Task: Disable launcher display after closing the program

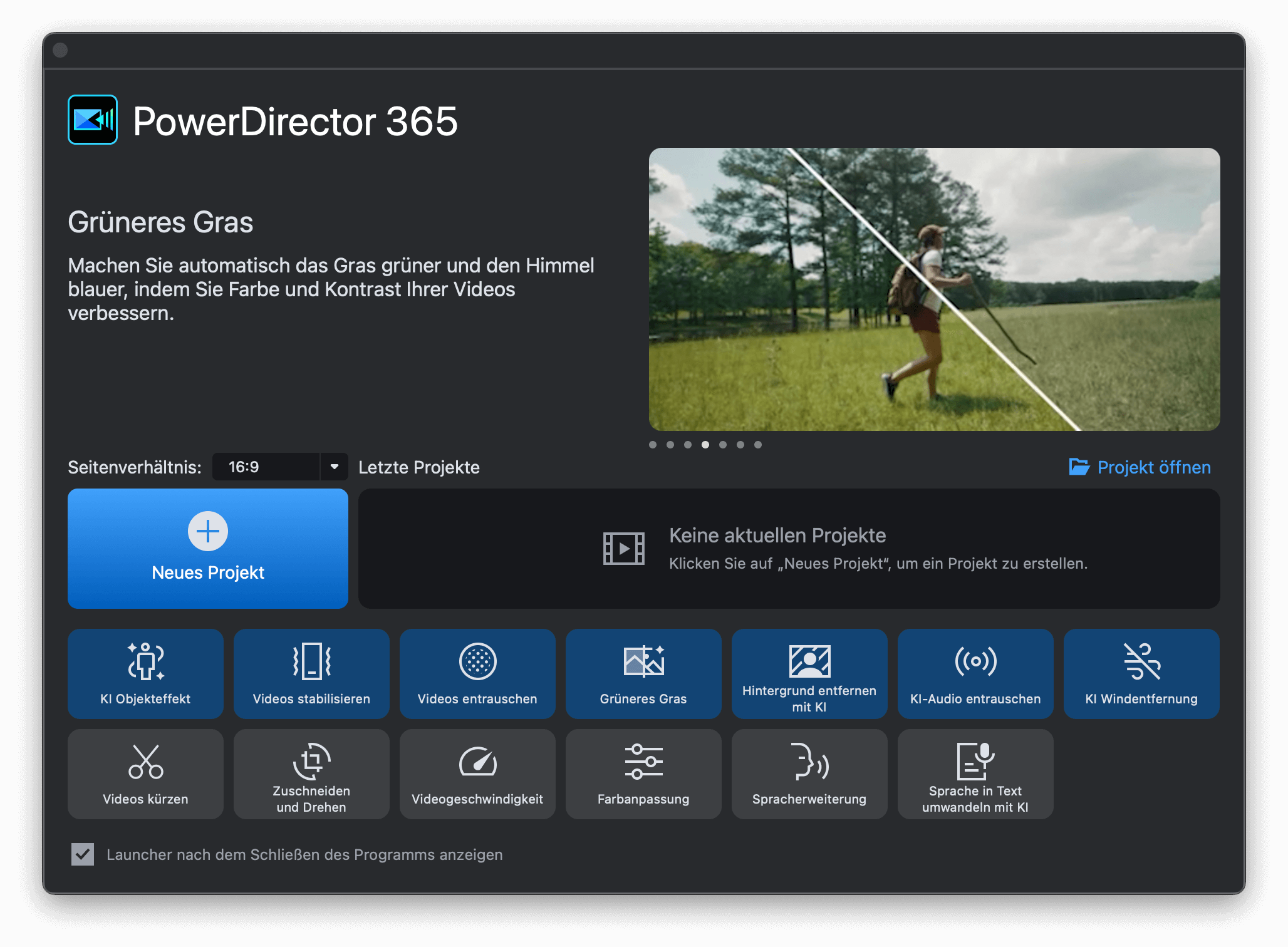Action: 82,854
